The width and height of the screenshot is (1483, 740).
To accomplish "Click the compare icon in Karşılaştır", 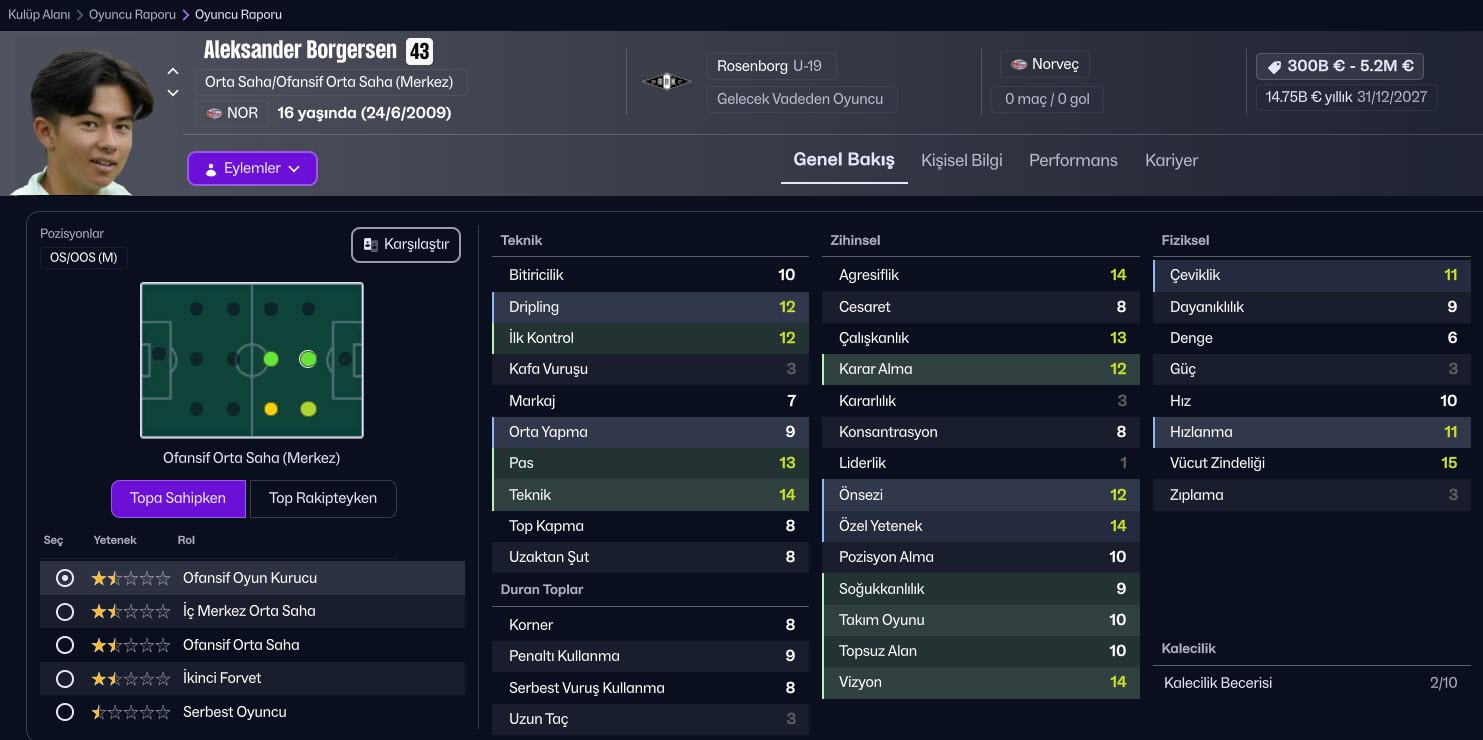I will tap(370, 245).
